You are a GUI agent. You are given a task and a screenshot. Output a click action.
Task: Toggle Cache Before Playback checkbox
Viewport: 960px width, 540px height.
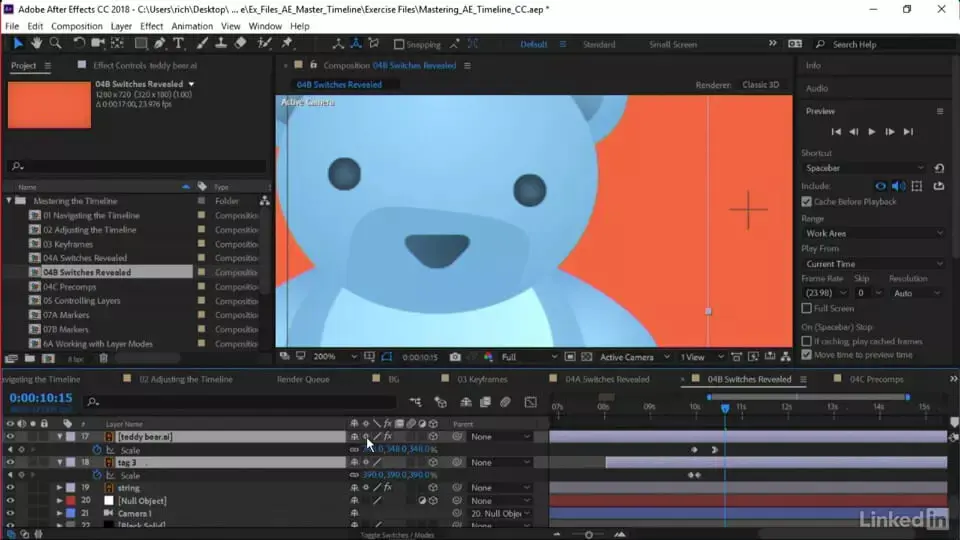click(x=806, y=201)
